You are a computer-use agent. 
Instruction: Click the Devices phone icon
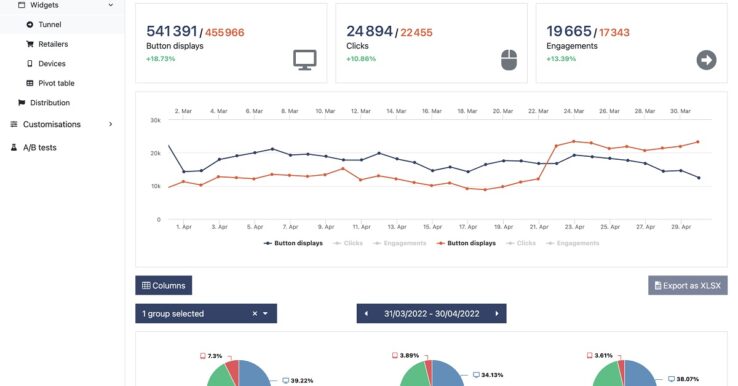tap(30, 64)
